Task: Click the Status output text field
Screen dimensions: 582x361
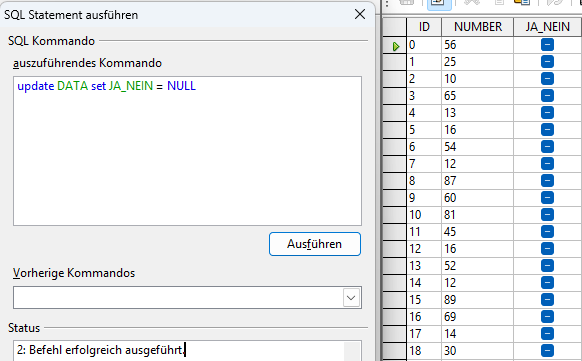Action: click(178, 351)
